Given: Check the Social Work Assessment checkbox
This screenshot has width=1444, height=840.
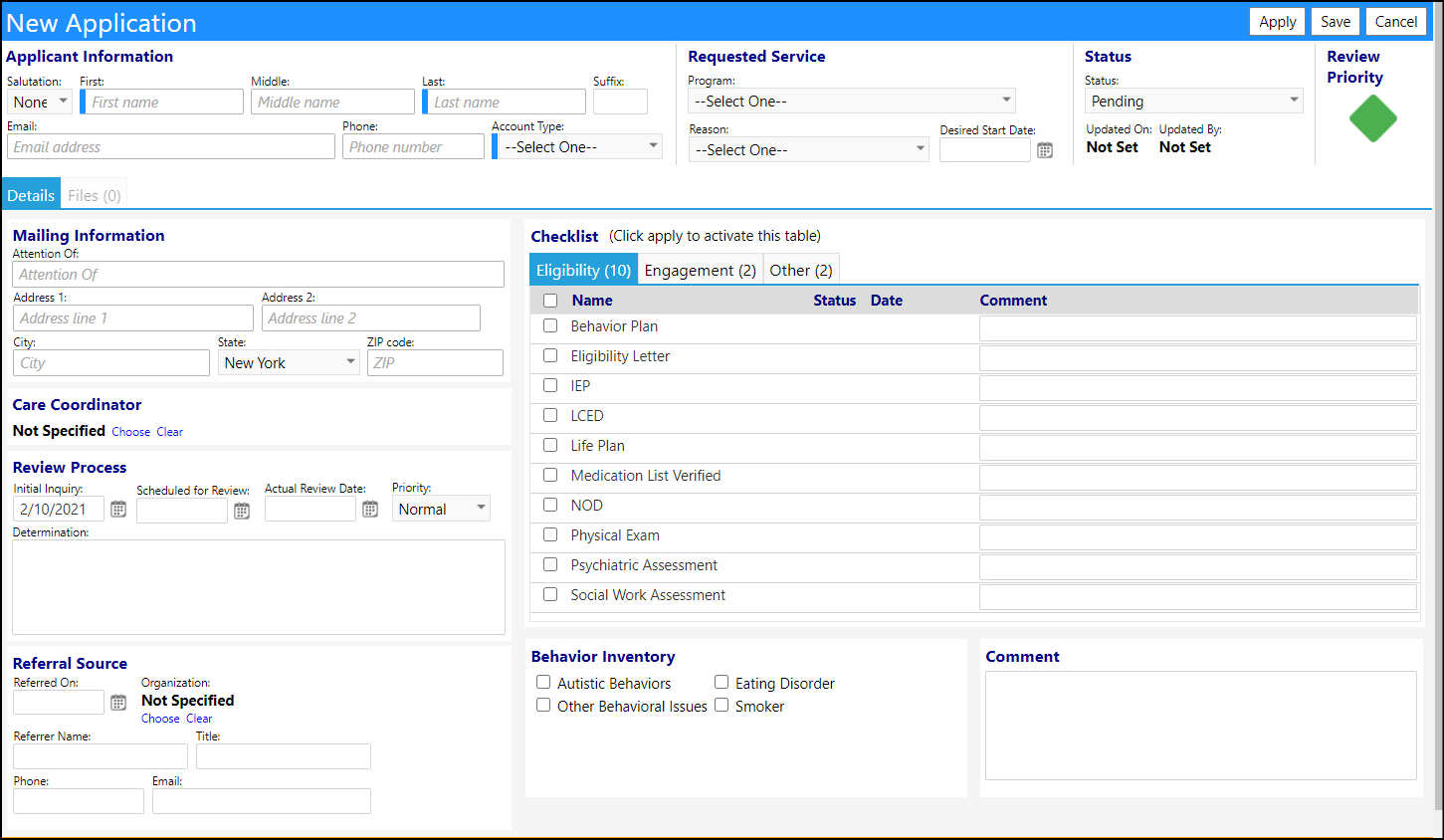Looking at the screenshot, I should click(x=550, y=594).
